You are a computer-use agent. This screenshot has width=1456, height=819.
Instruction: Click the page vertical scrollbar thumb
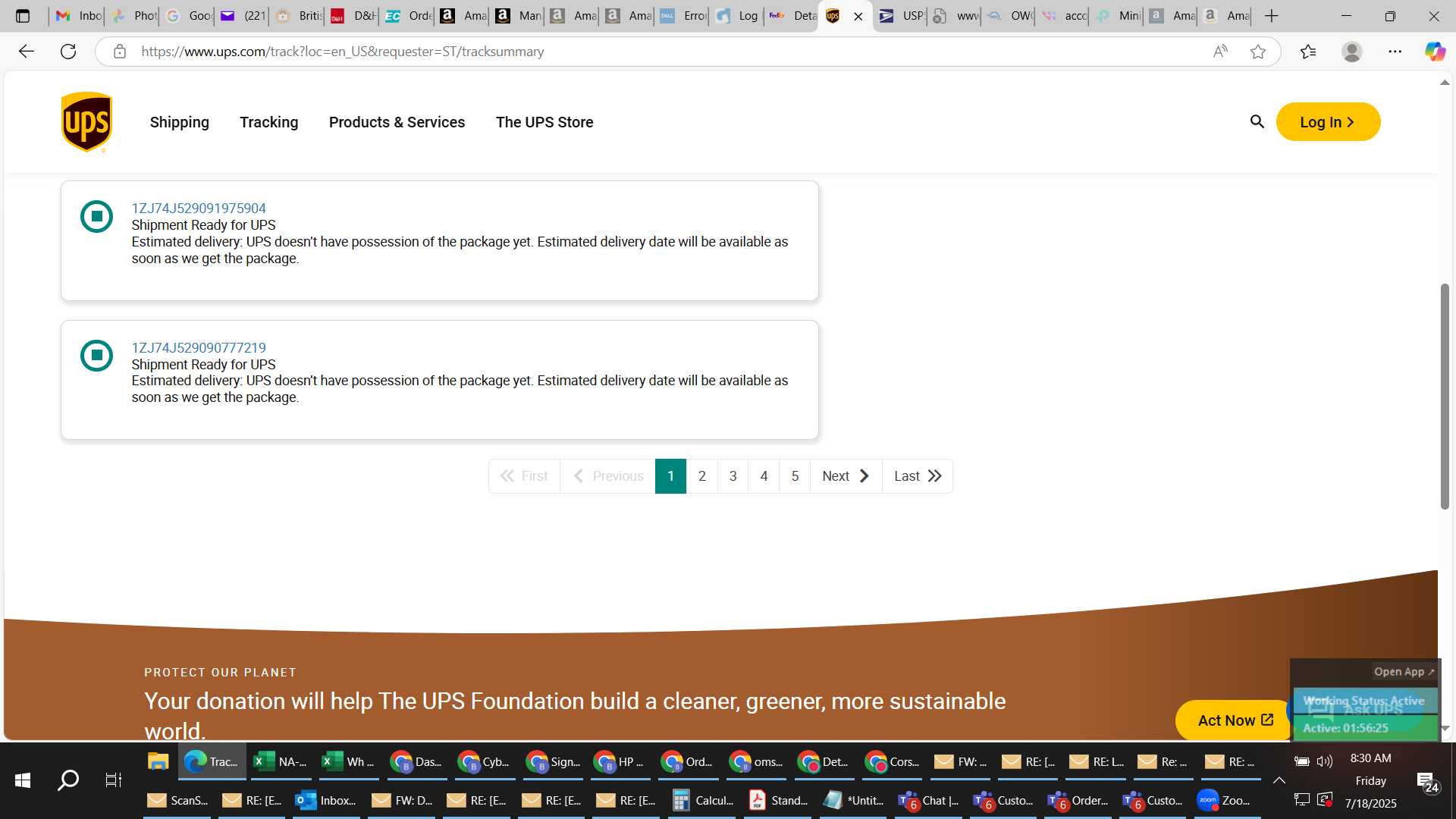point(1445,396)
